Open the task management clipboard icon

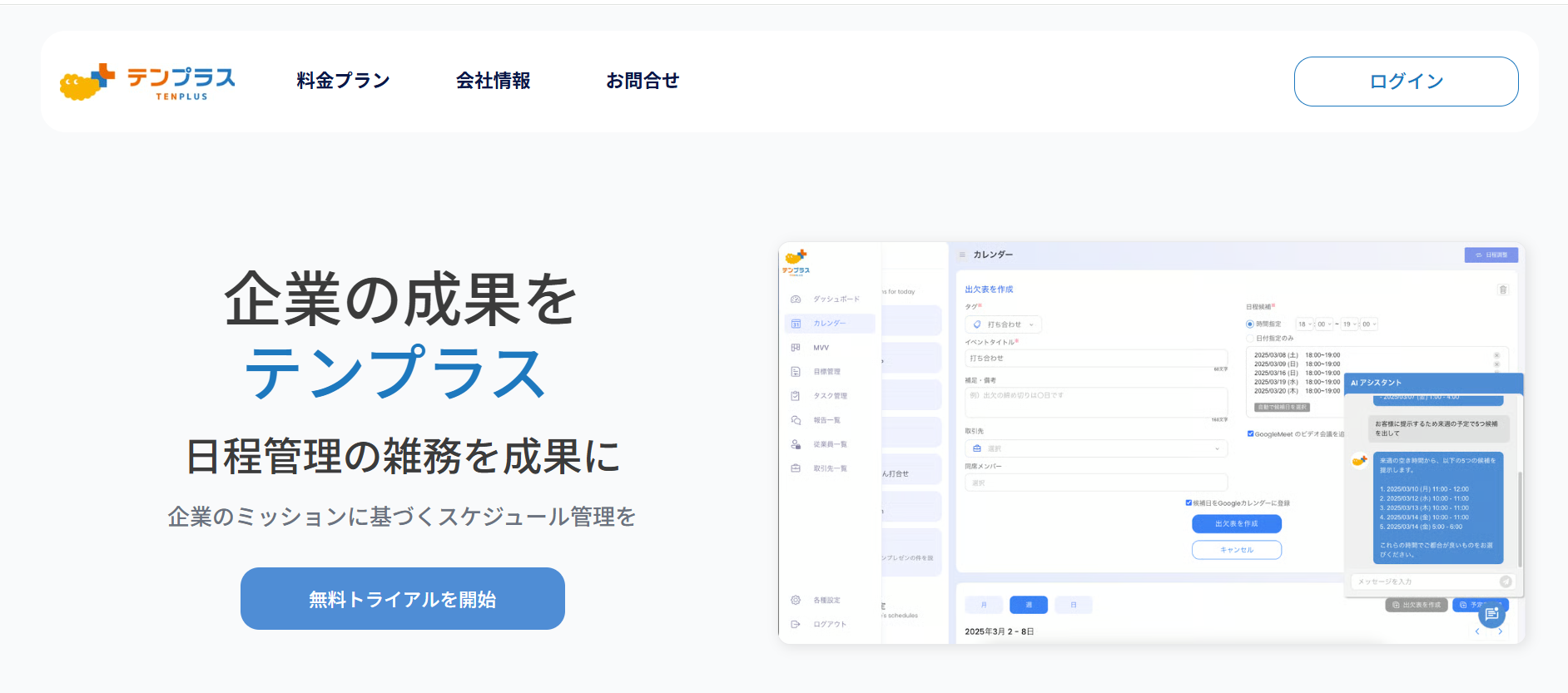[796, 396]
